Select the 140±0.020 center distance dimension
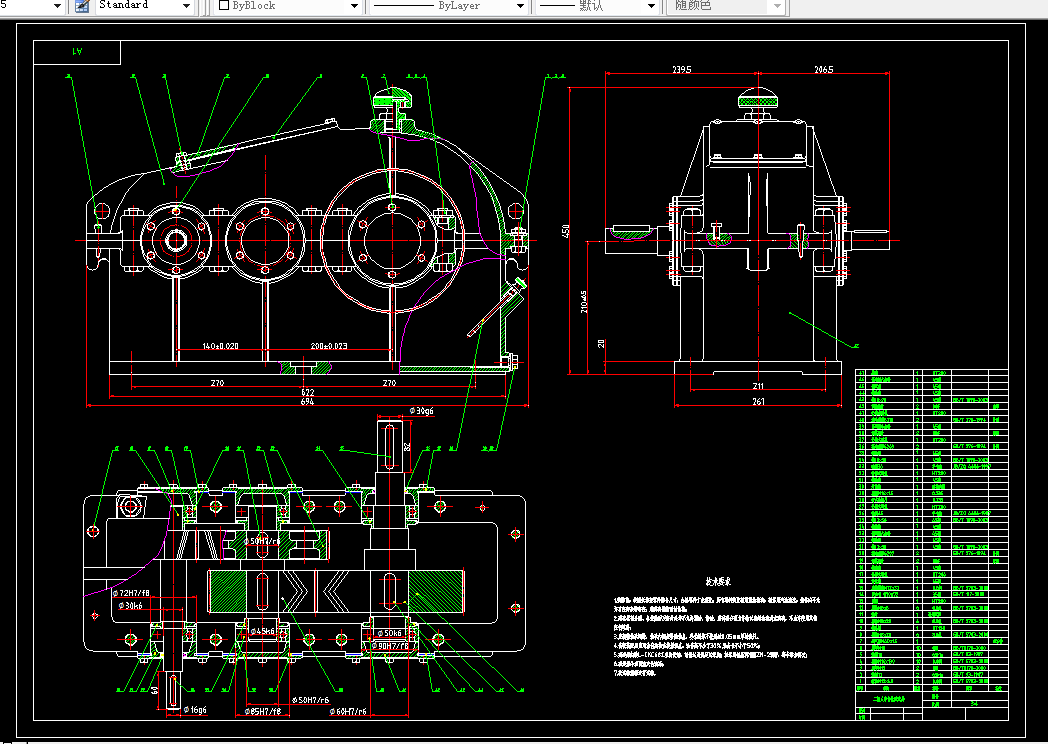The height and width of the screenshot is (744, 1048). click(x=220, y=346)
